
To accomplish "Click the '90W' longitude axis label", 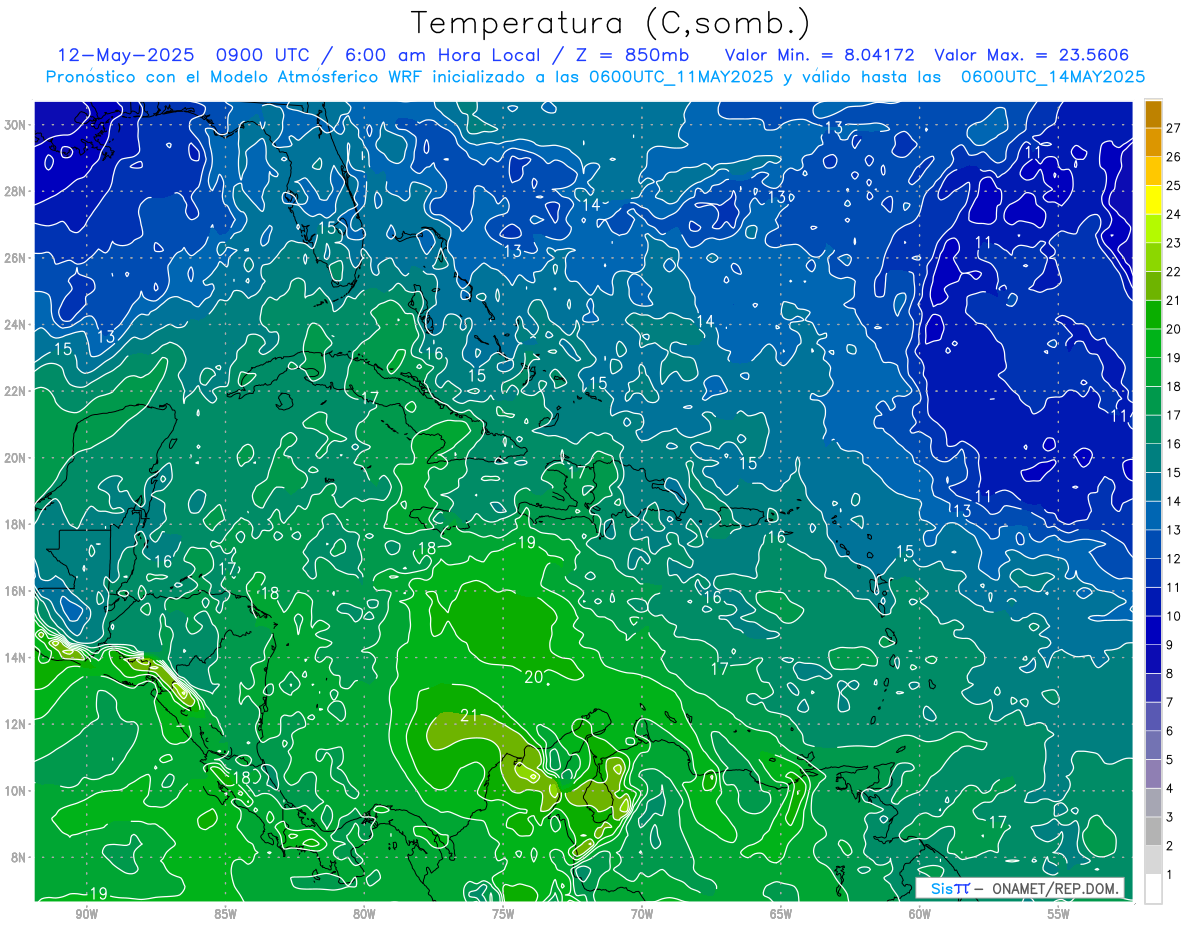I will [87, 914].
